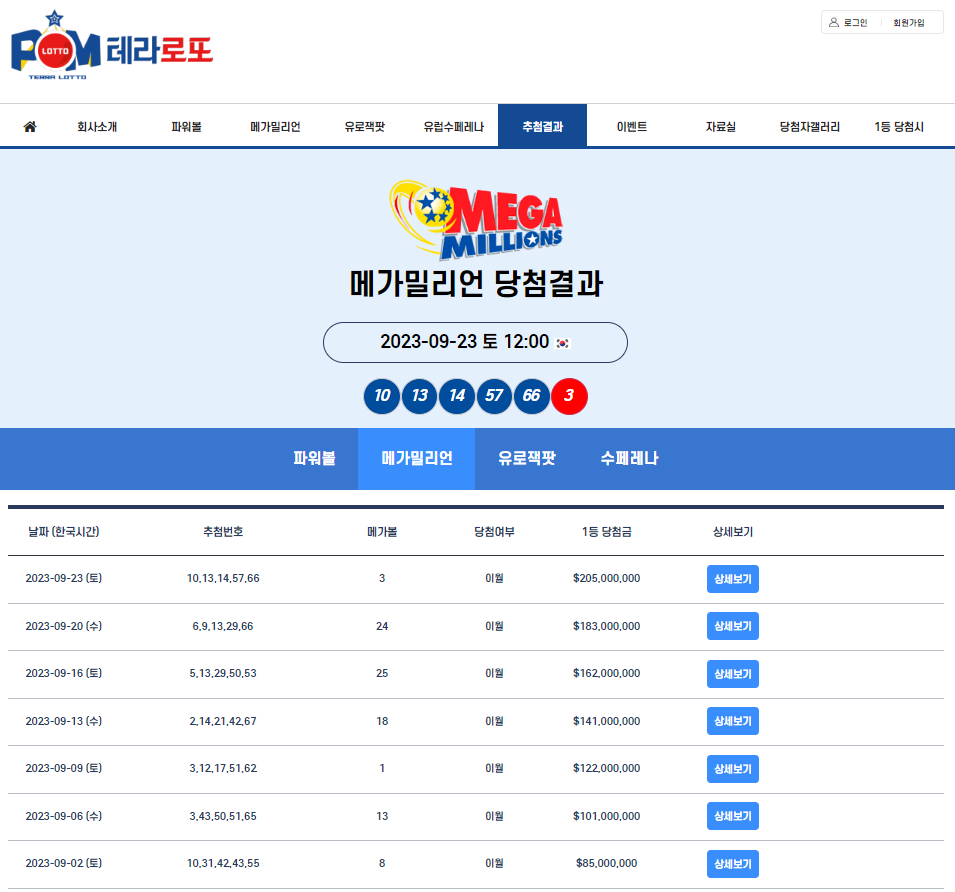Select the 추첨결과 menu item
Viewport: 955px width, 892px height.
543,125
